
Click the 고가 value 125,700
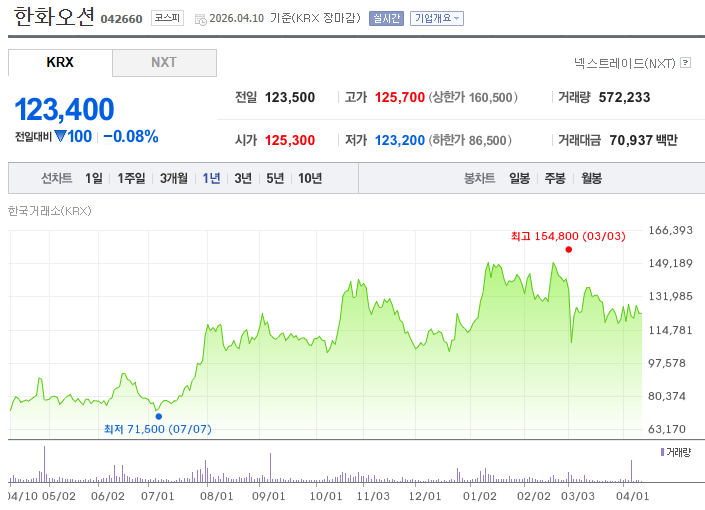click(x=400, y=98)
